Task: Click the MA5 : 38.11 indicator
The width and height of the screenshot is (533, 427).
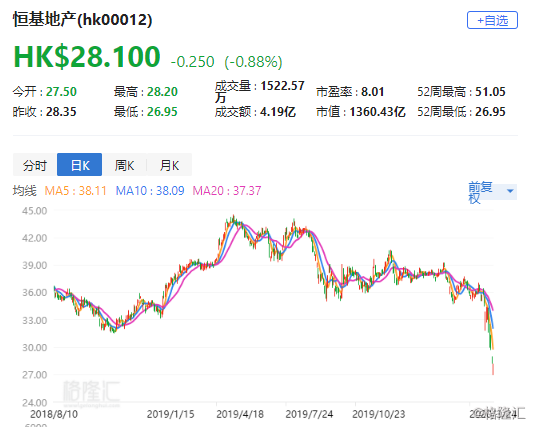Action: click(75, 191)
